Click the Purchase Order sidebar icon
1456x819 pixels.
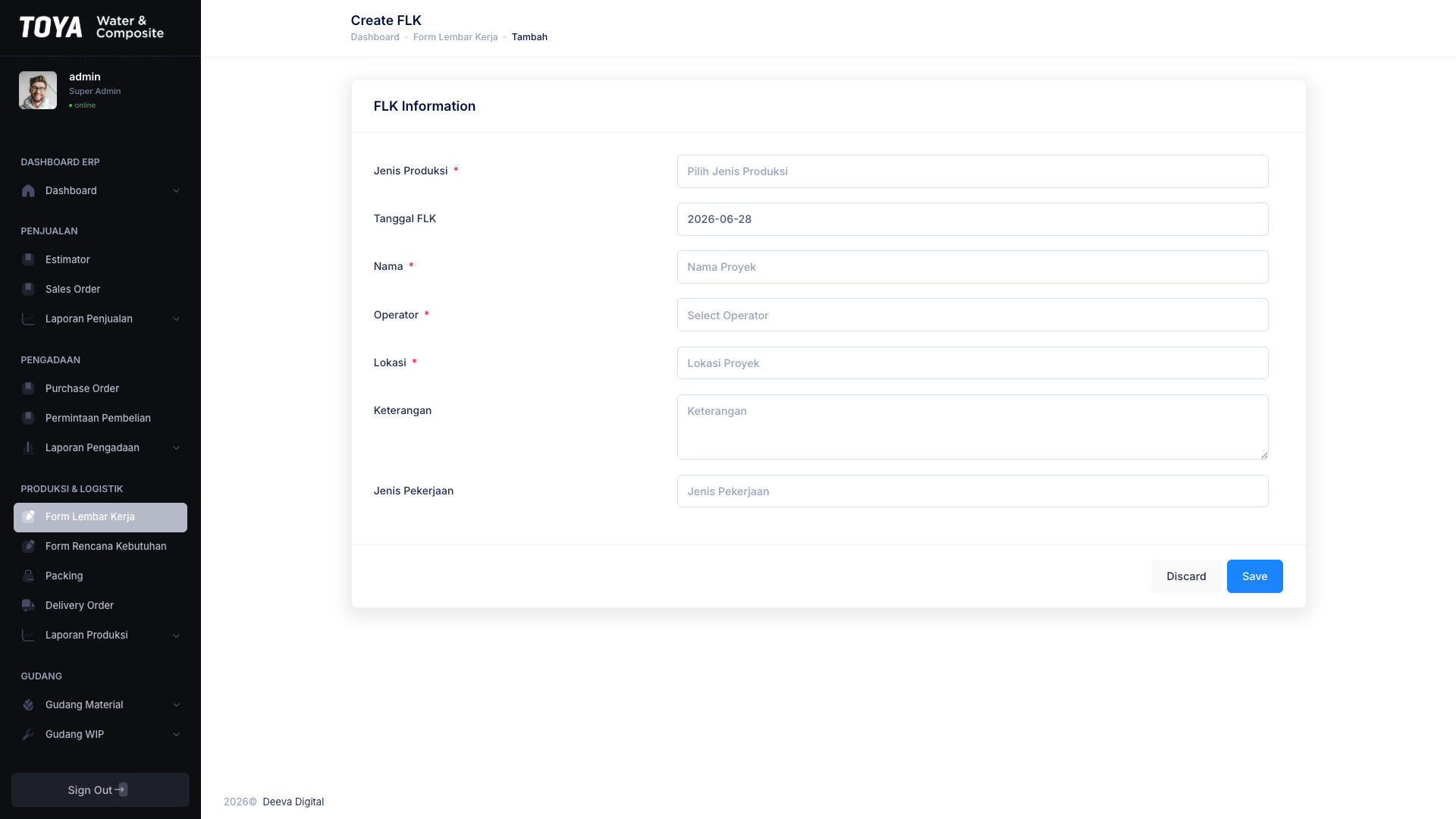tap(28, 388)
